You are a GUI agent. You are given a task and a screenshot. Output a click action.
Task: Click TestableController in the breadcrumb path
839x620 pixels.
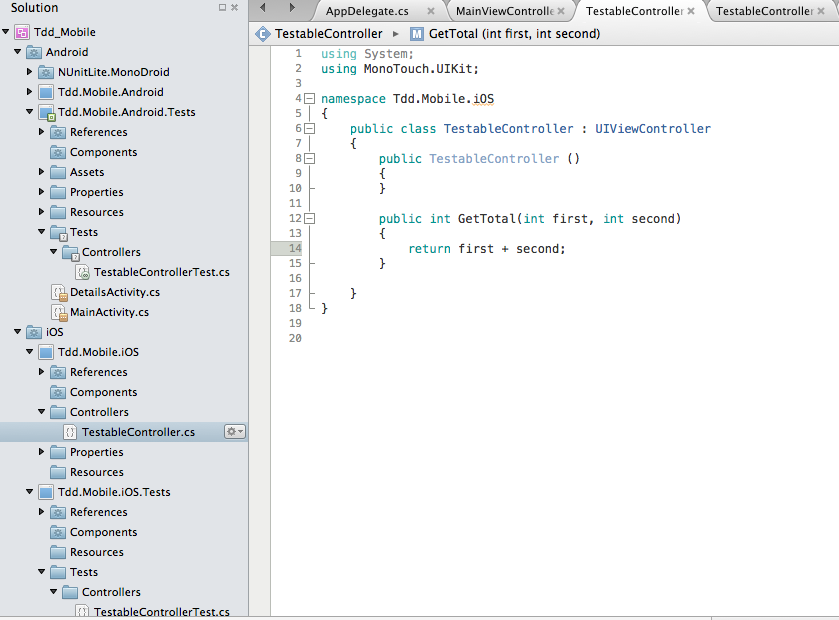tap(329, 34)
